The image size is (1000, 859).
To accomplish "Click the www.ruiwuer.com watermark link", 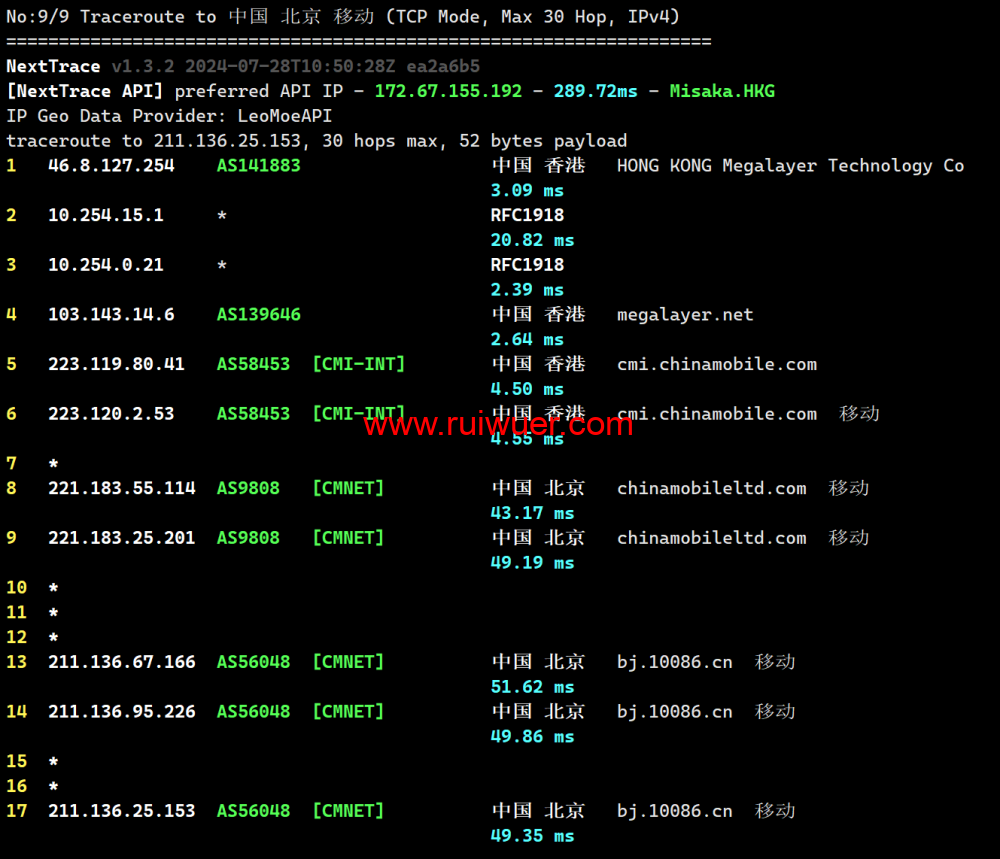I will tap(497, 425).
